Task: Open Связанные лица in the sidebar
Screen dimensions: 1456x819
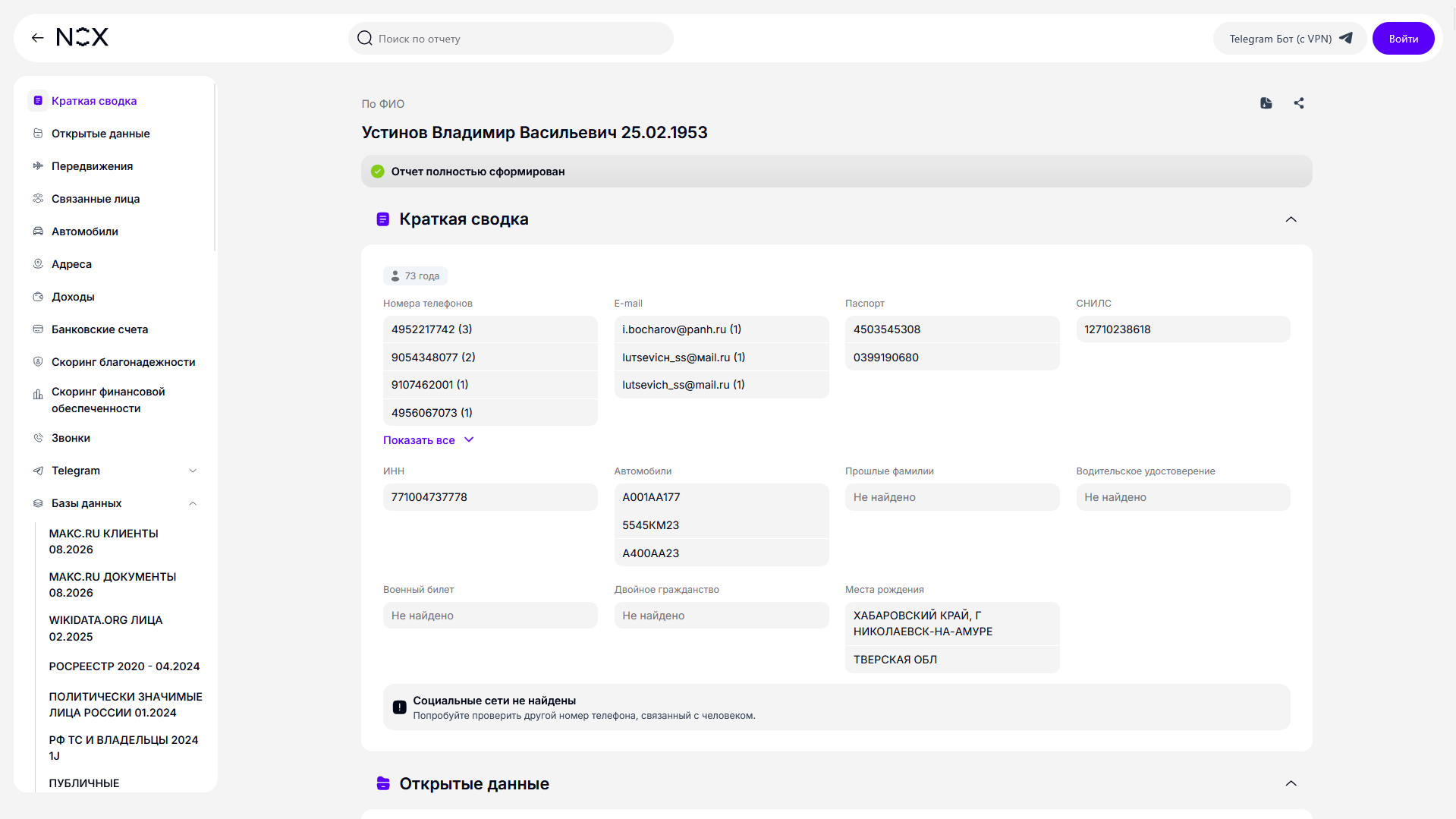Action: pos(96,199)
